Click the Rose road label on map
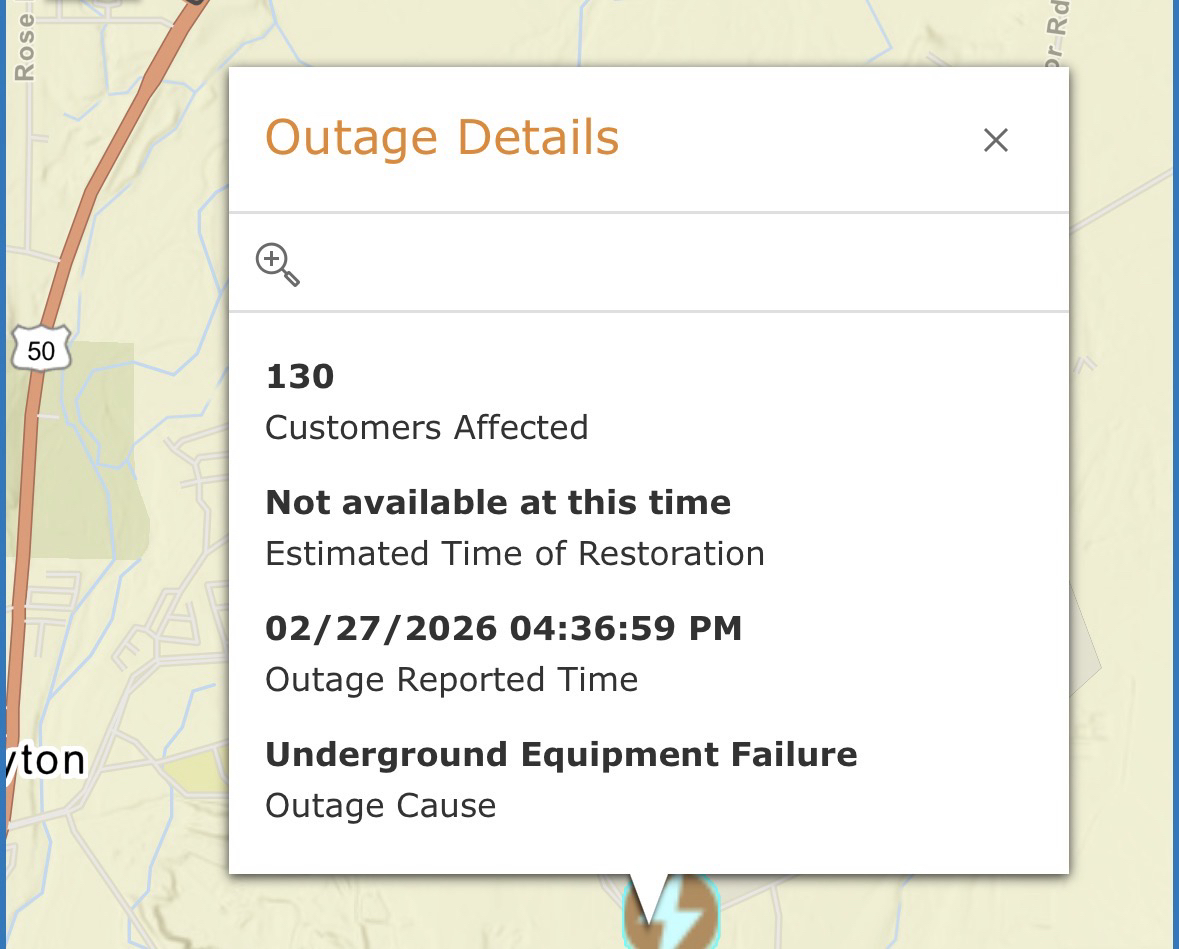 tap(24, 45)
